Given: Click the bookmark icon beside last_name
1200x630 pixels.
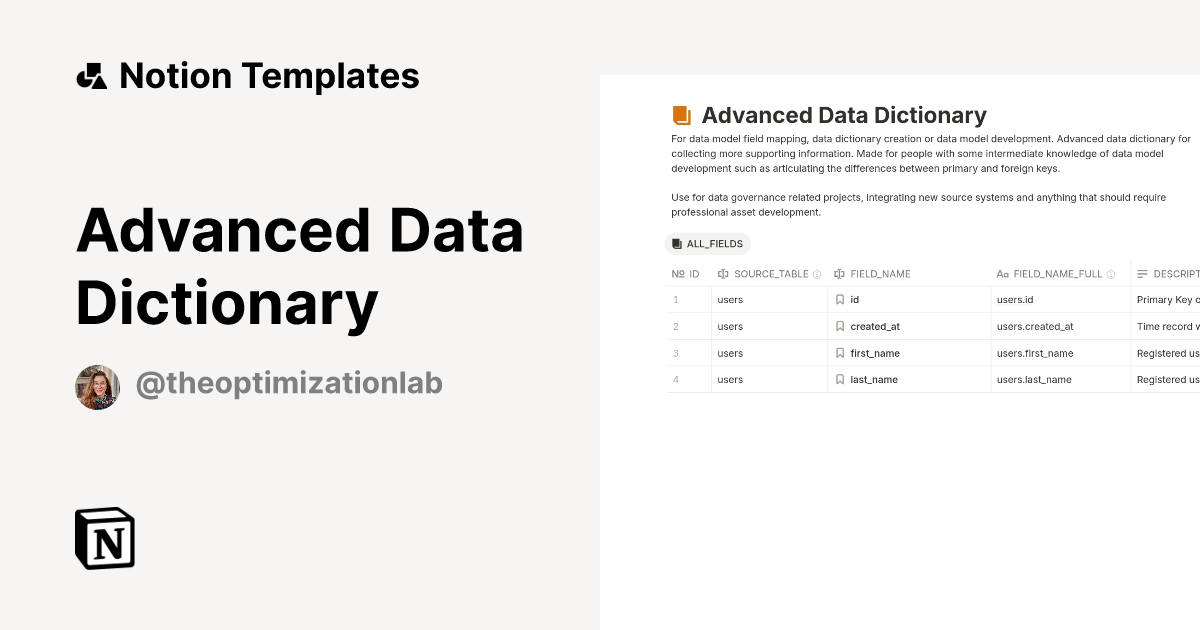Looking at the screenshot, I should 840,379.
